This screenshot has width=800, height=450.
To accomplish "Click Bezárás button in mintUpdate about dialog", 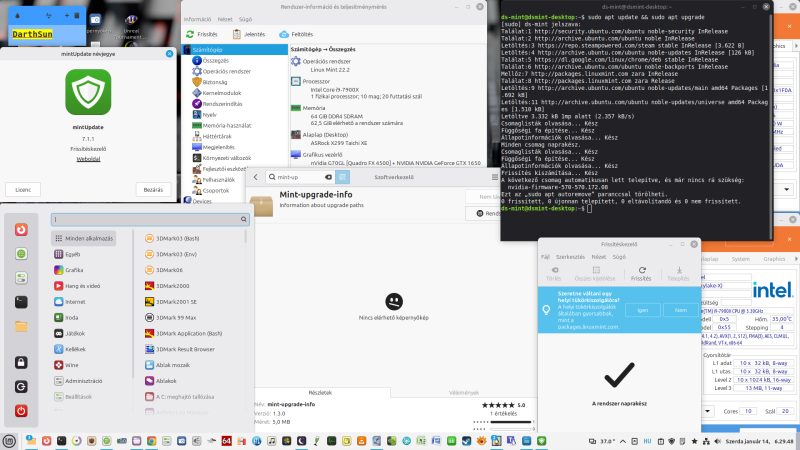I will 153,190.
